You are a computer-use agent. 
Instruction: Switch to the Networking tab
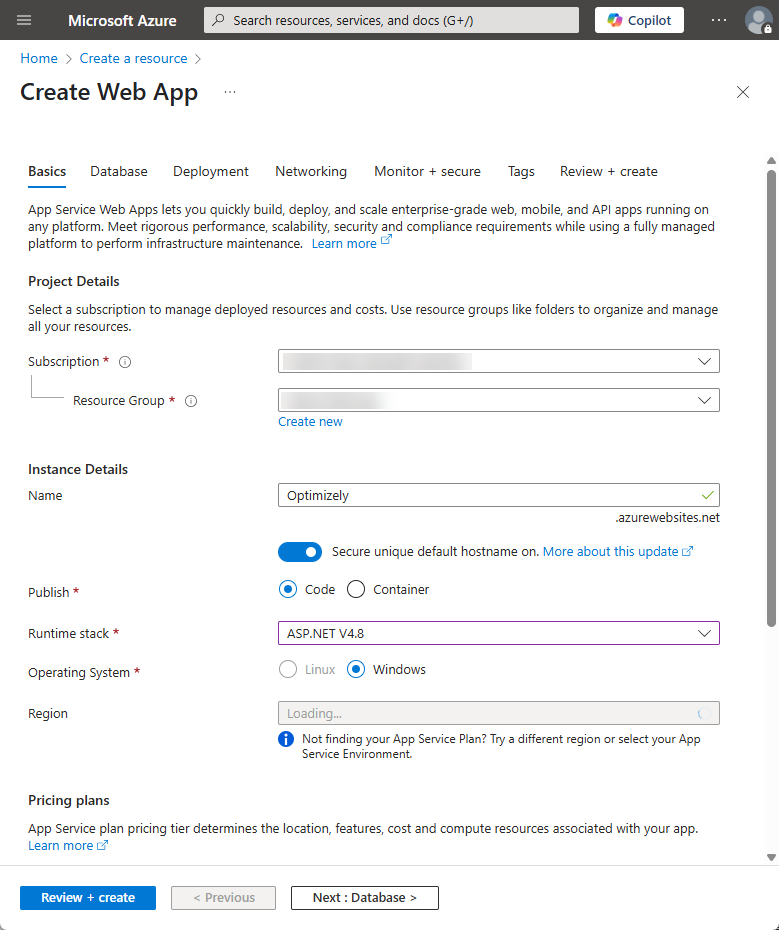(x=311, y=171)
